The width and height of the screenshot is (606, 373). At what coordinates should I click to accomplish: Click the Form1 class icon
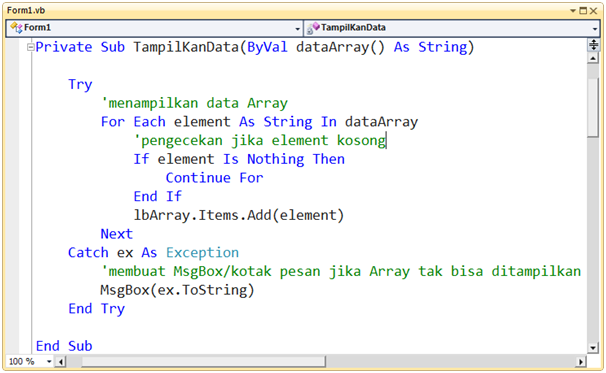tap(16, 28)
